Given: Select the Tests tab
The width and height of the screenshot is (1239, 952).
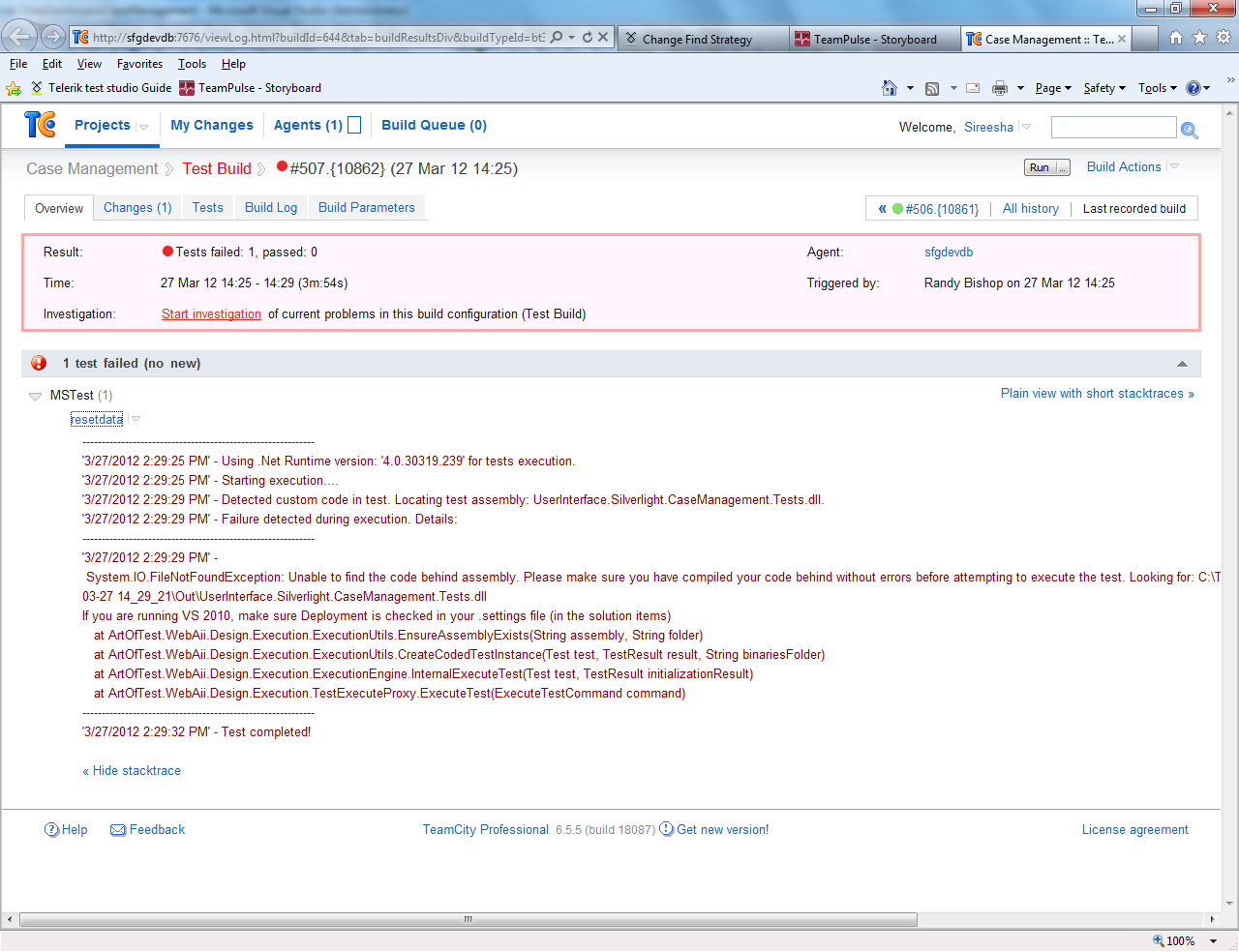Looking at the screenshot, I should [208, 208].
